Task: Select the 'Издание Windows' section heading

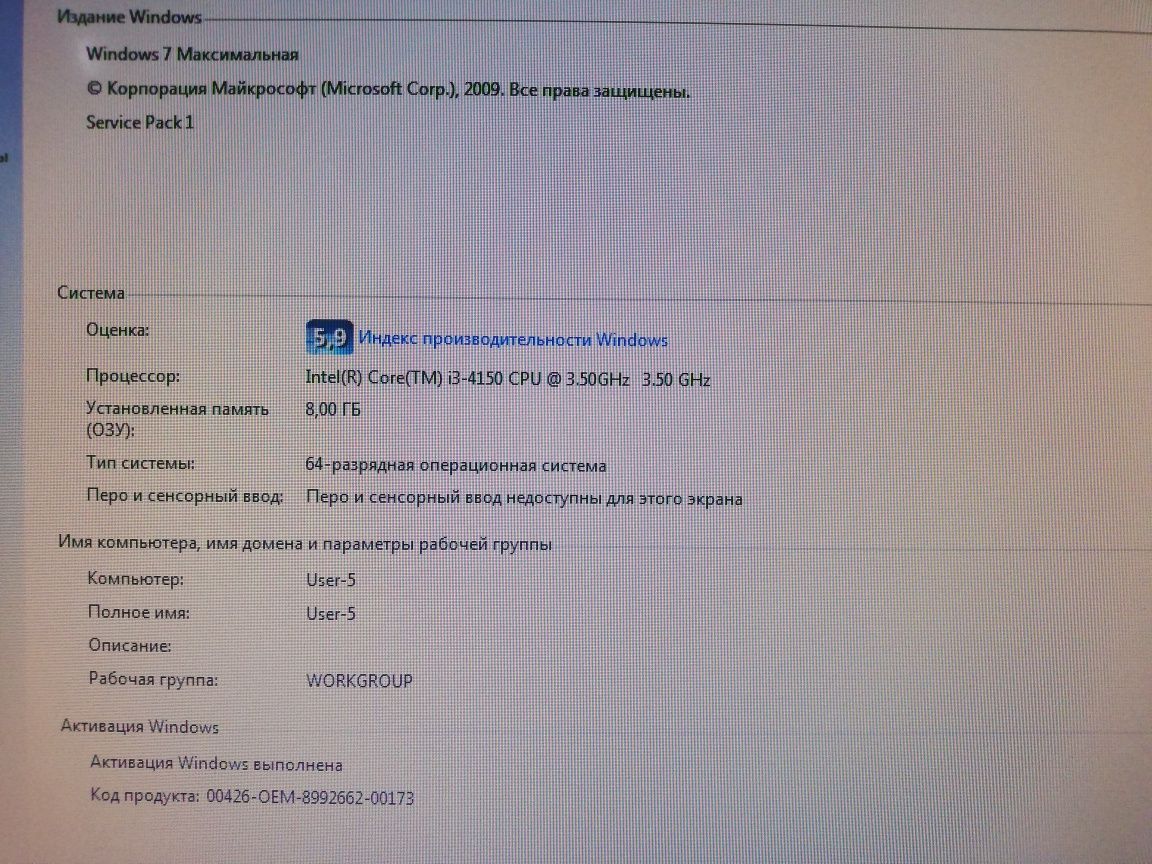Action: (129, 17)
